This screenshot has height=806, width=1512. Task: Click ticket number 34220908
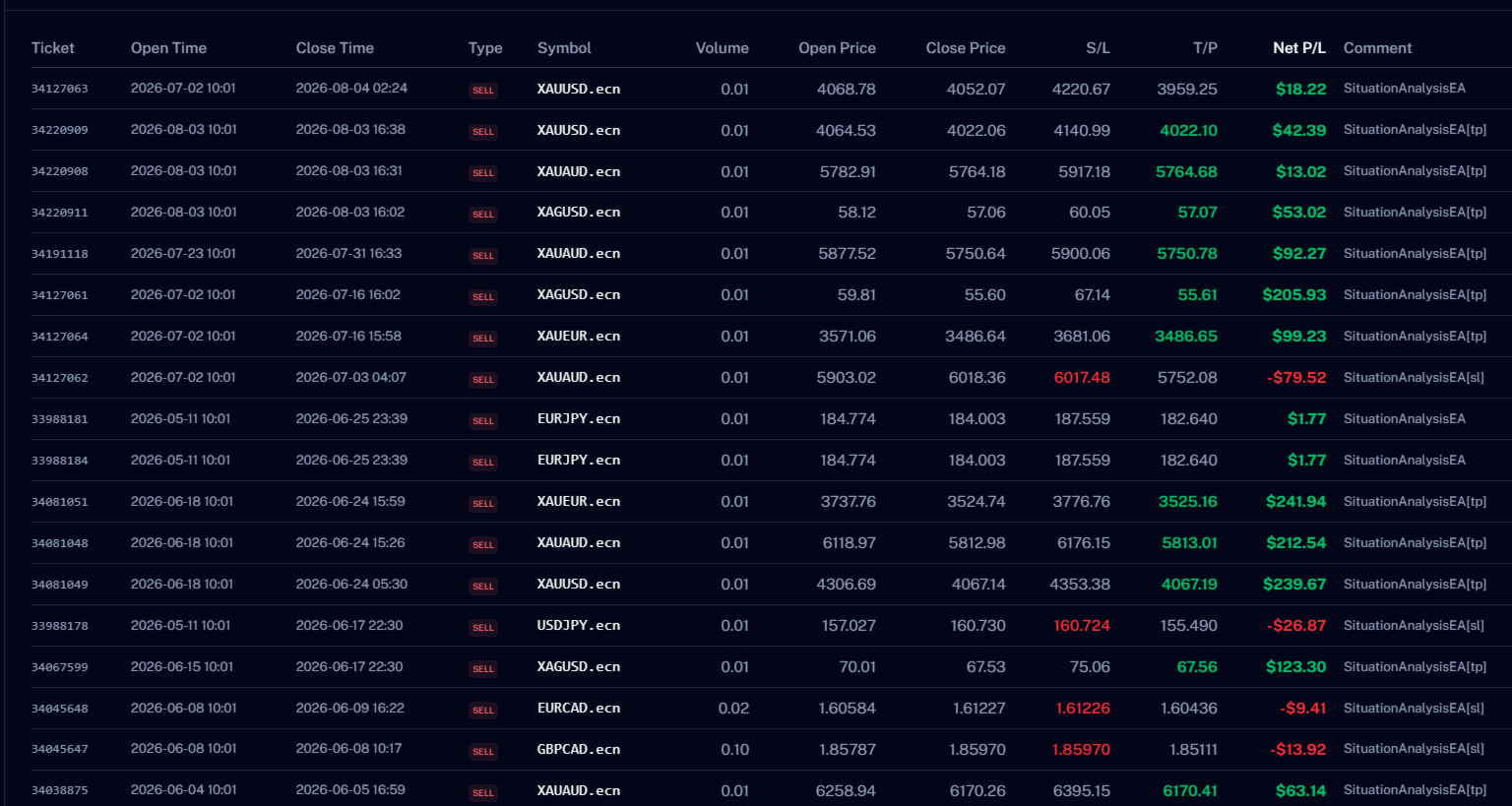[x=60, y=171]
